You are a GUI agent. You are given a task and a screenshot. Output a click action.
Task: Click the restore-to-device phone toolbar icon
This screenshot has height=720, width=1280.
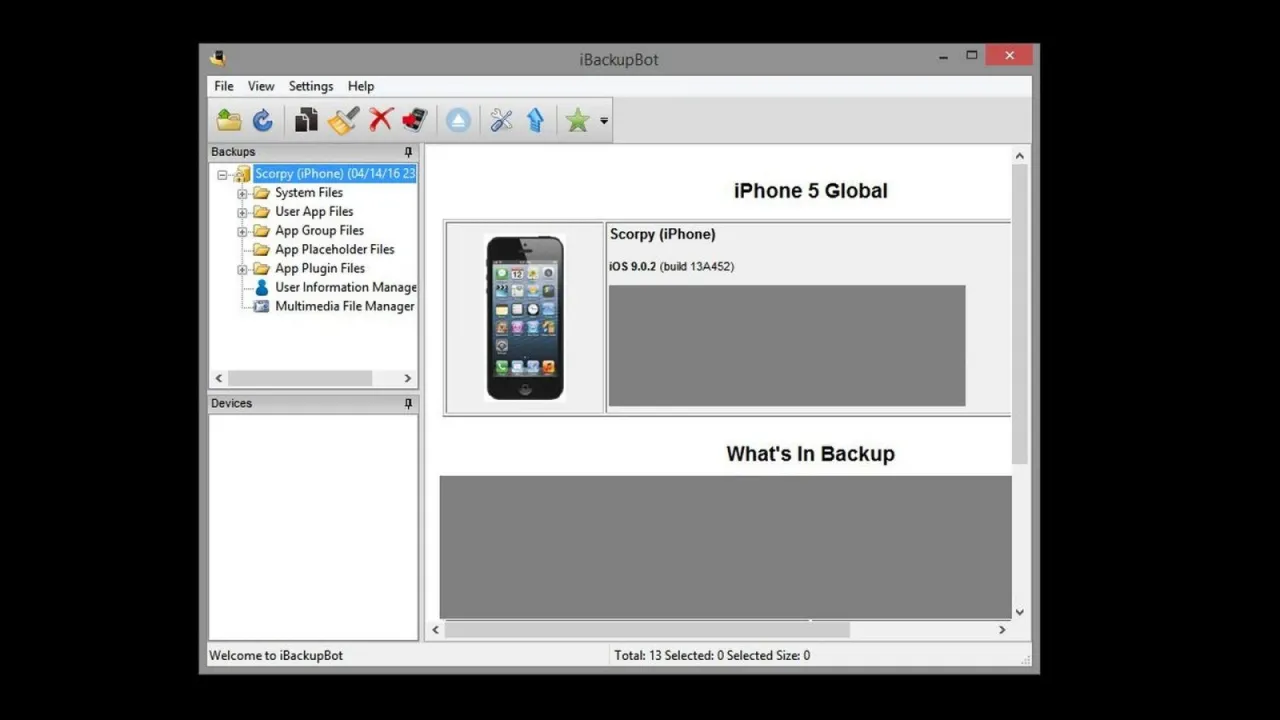(x=415, y=121)
